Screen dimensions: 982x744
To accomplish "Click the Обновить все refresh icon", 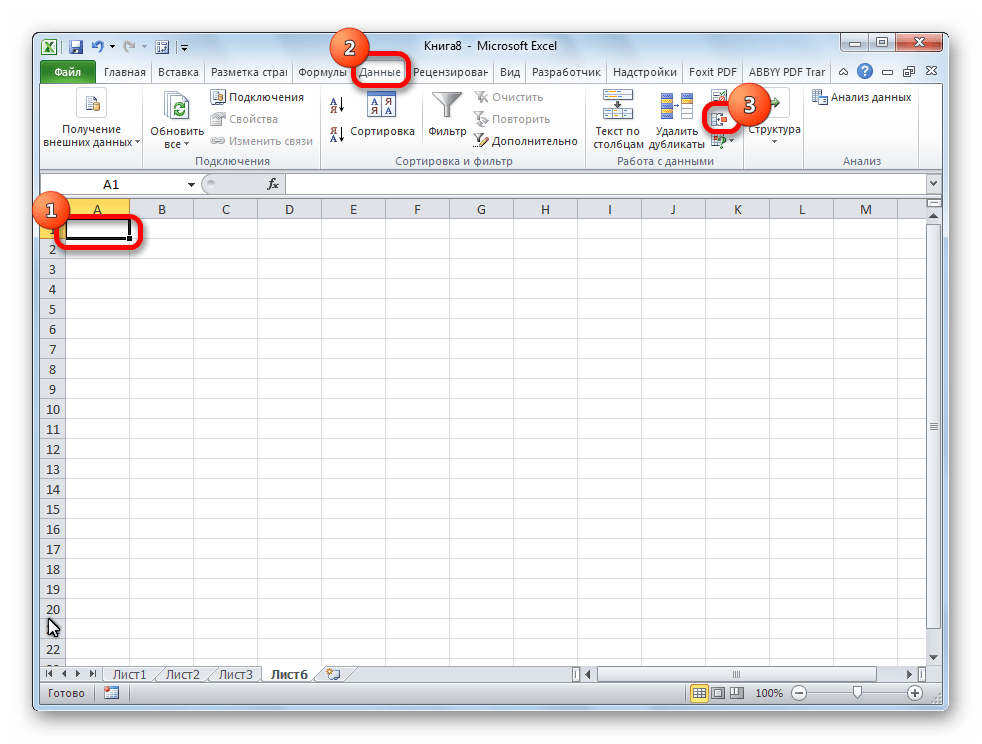I will [177, 105].
